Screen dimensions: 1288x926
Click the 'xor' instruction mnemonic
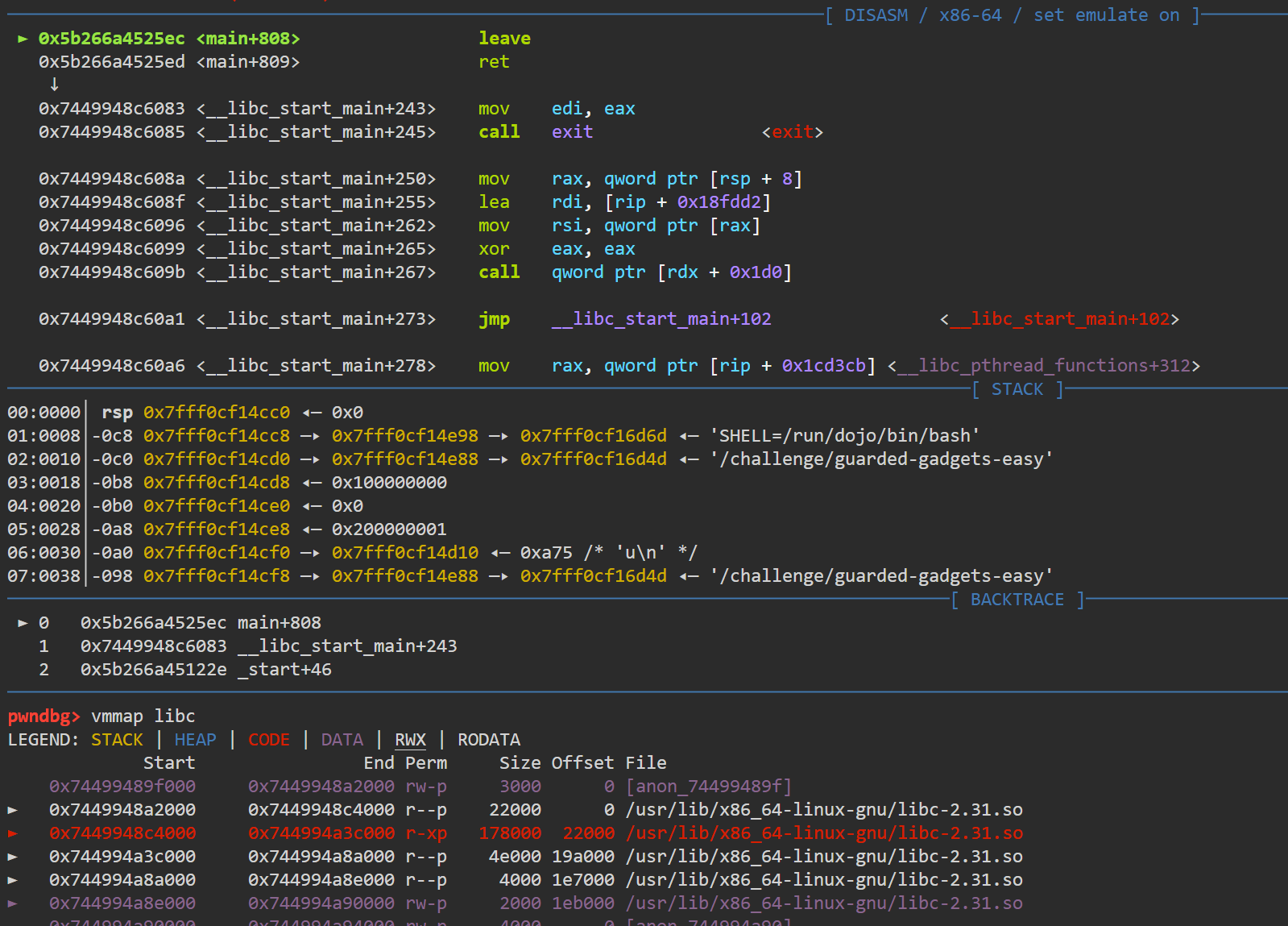[494, 249]
